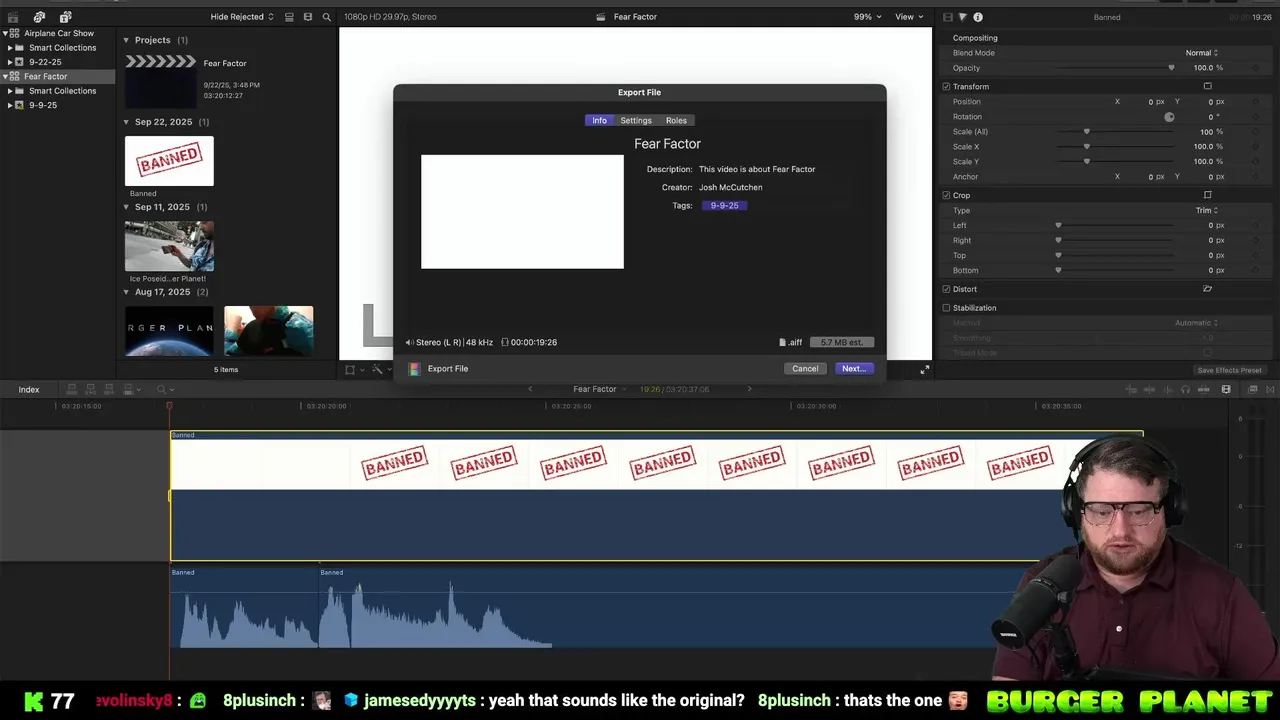
Task: Collapse the Sep 11, 2025 group
Action: [x=126, y=207]
